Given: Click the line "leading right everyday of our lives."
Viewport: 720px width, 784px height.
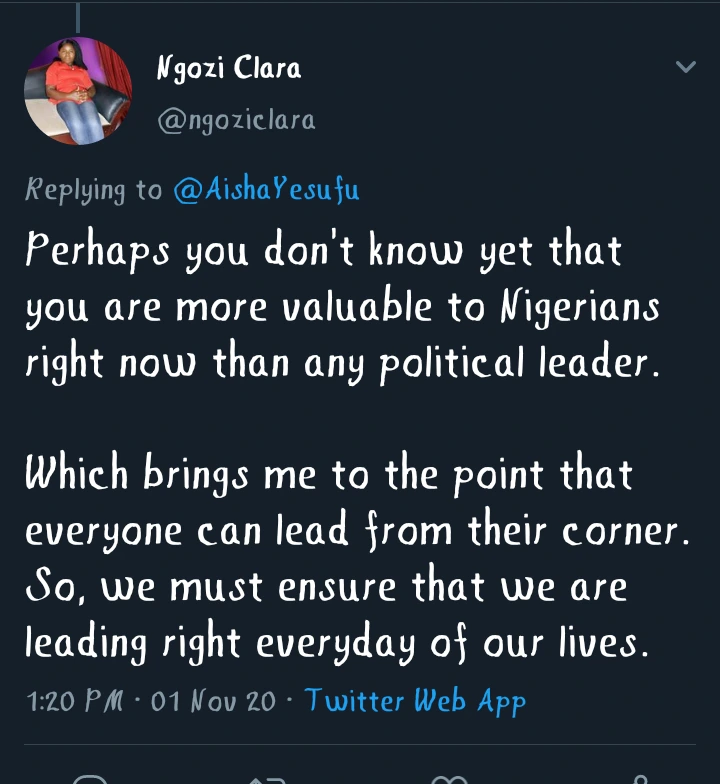Looking at the screenshot, I should (x=337, y=643).
